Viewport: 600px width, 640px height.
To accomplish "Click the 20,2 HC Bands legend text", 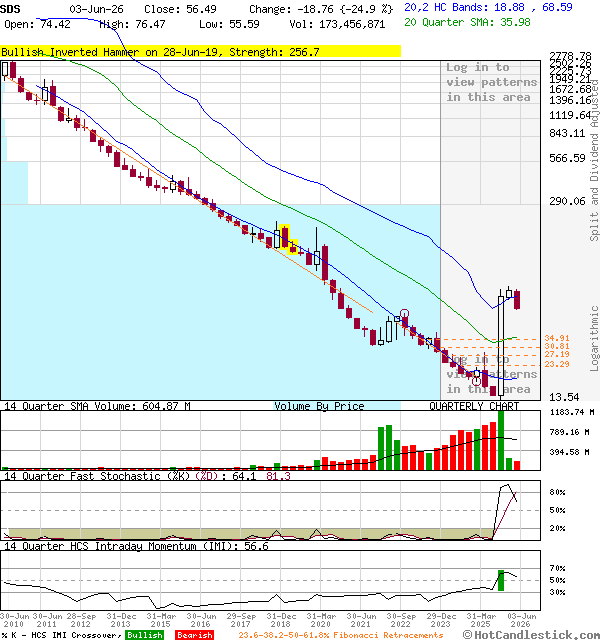I will (x=488, y=7).
